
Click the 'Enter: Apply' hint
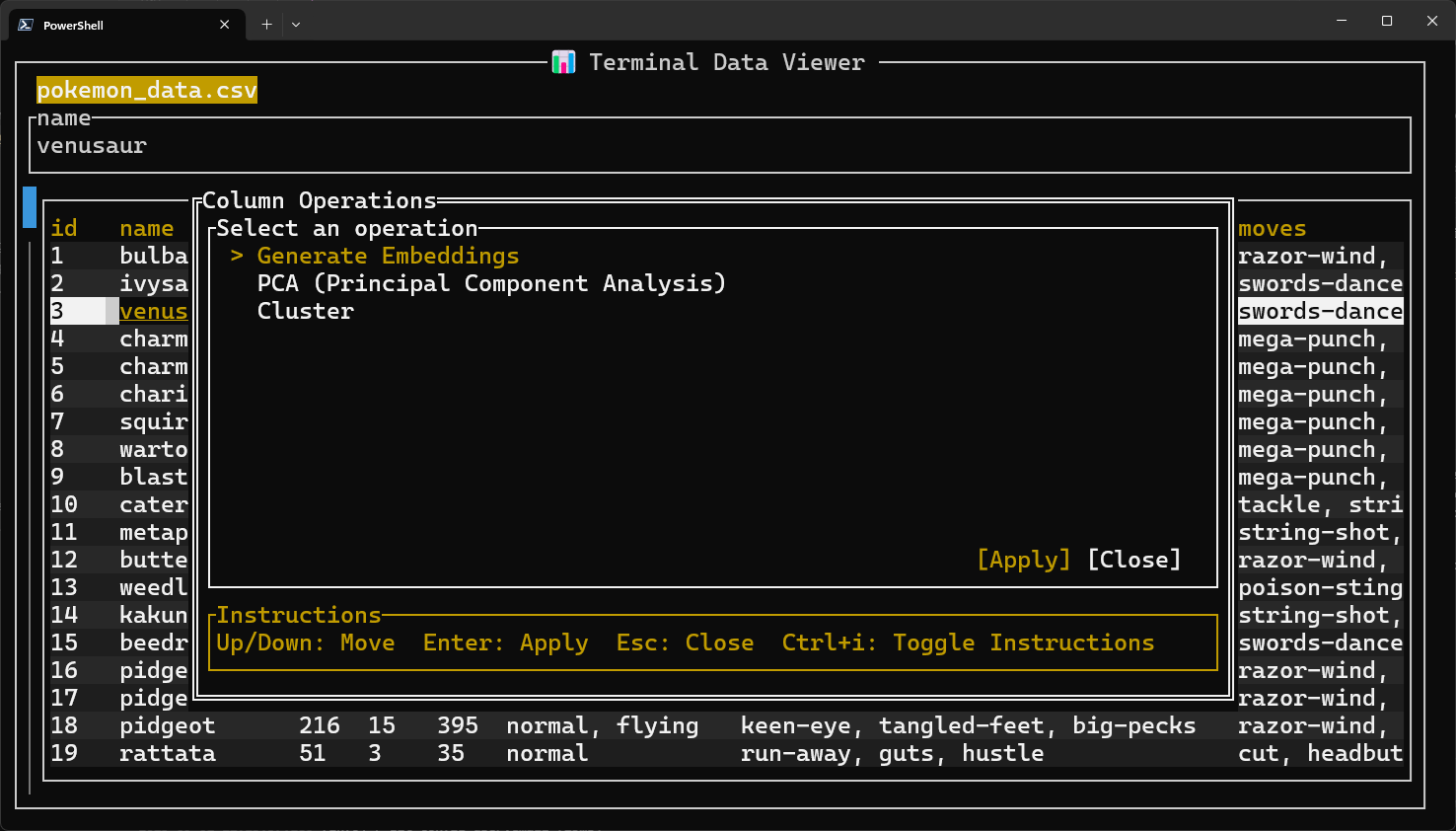point(506,642)
